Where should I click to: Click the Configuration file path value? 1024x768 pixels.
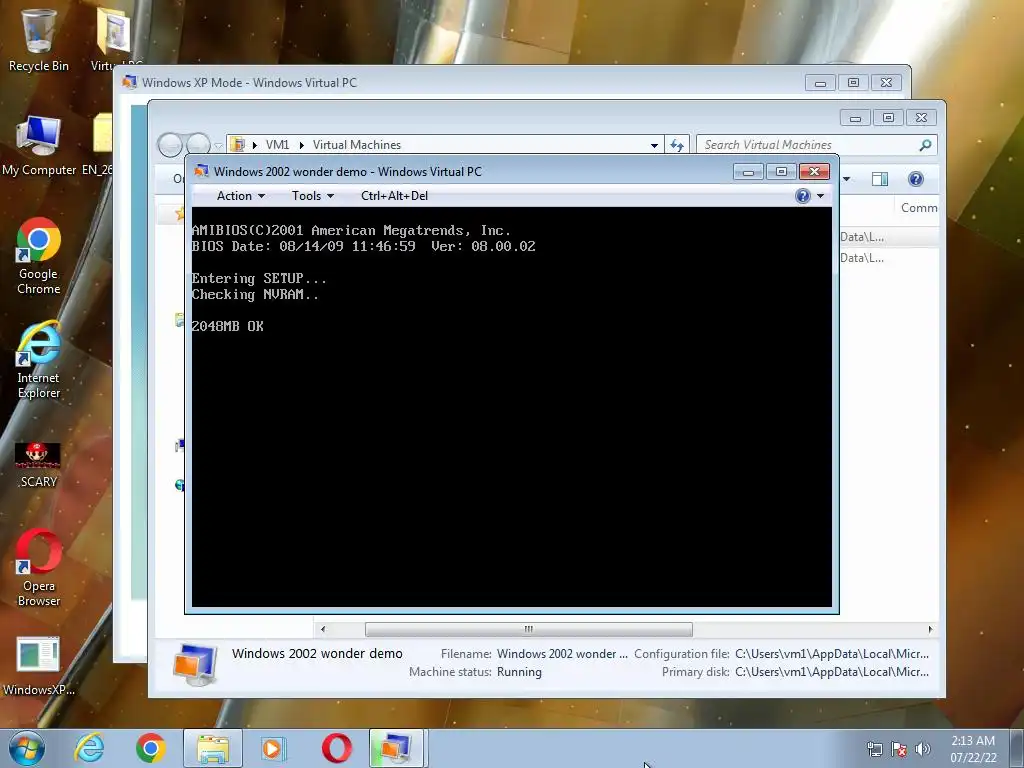click(x=832, y=654)
